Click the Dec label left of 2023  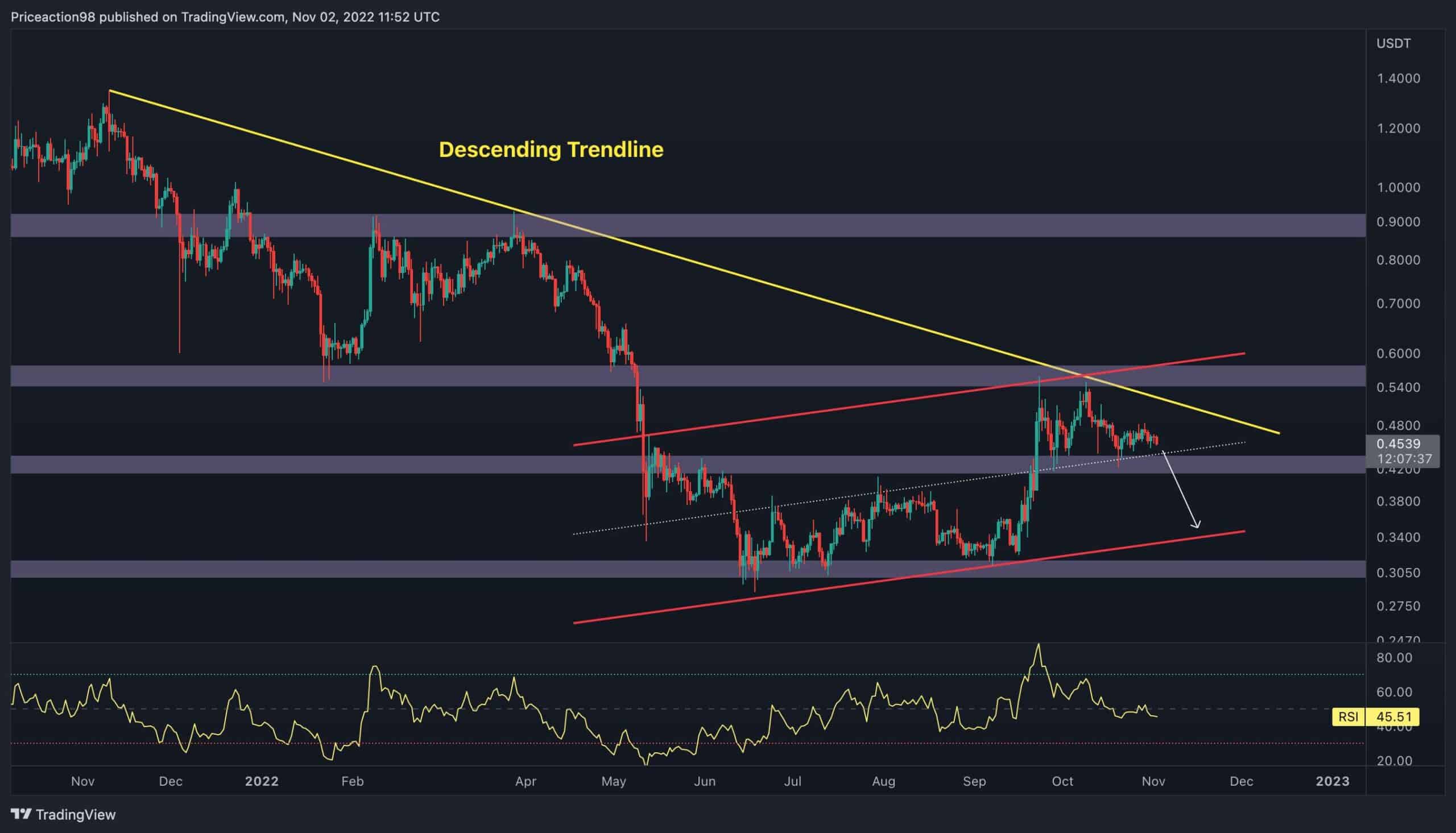coord(1242,781)
